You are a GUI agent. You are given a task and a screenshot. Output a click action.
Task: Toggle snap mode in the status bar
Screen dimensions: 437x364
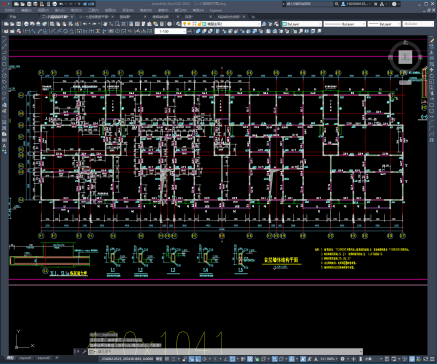[174, 359]
